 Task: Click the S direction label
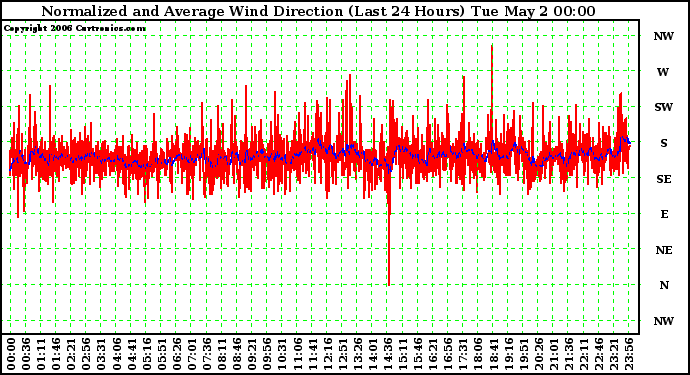pyautogui.click(x=664, y=143)
